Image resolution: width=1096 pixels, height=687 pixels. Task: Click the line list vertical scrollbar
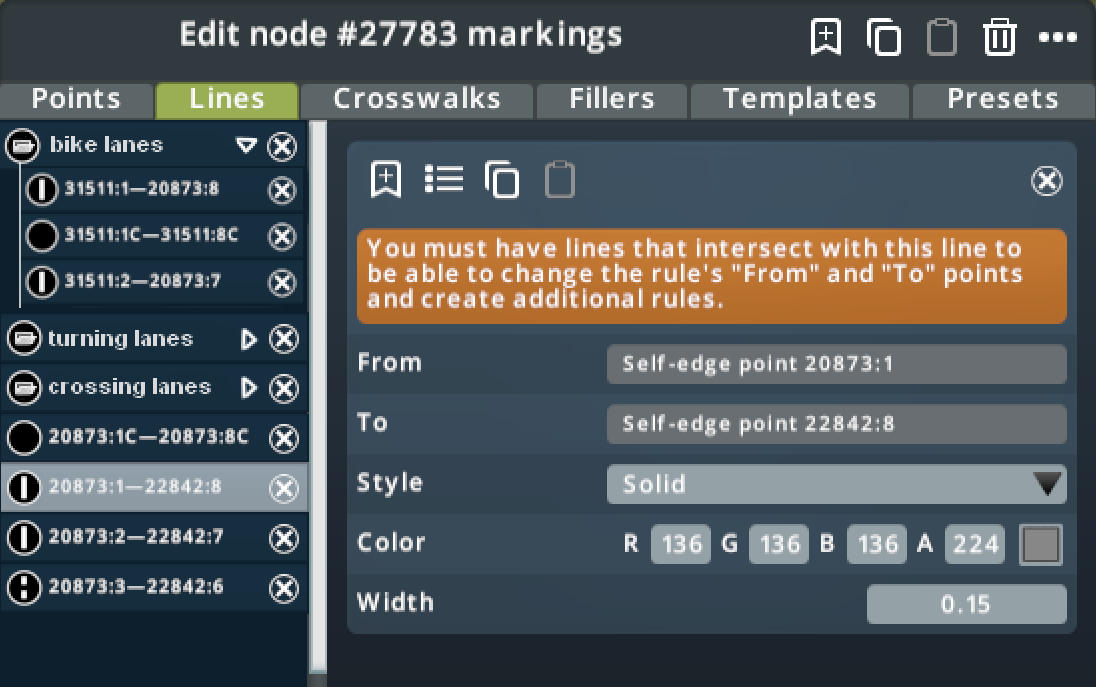318,395
